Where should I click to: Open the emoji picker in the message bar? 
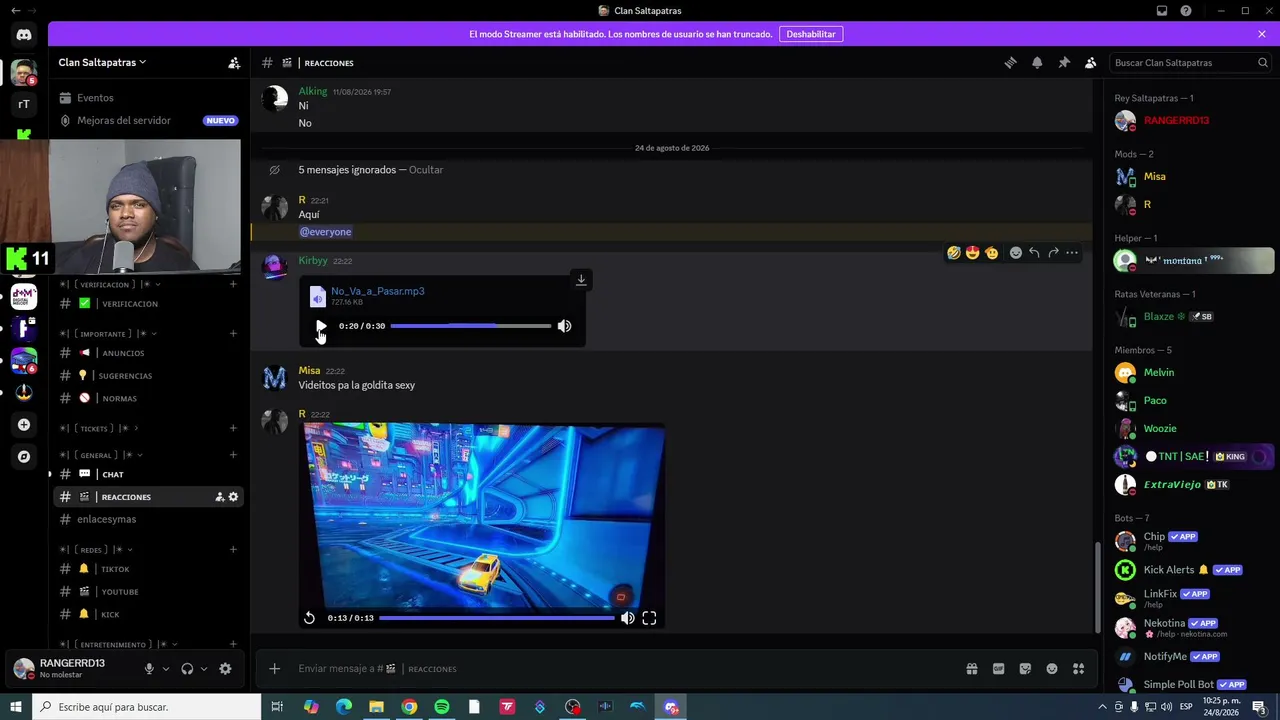pyautogui.click(x=1052, y=669)
